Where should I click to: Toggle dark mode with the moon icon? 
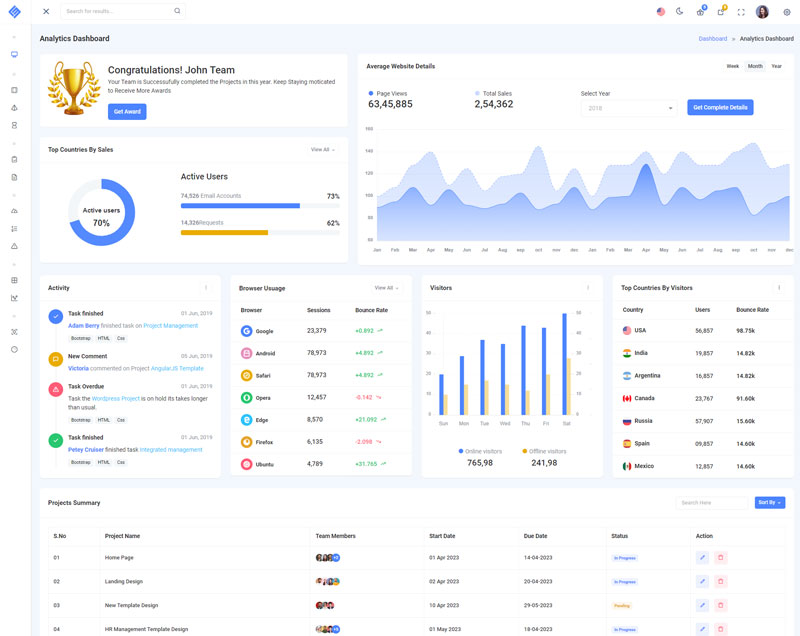click(x=680, y=12)
